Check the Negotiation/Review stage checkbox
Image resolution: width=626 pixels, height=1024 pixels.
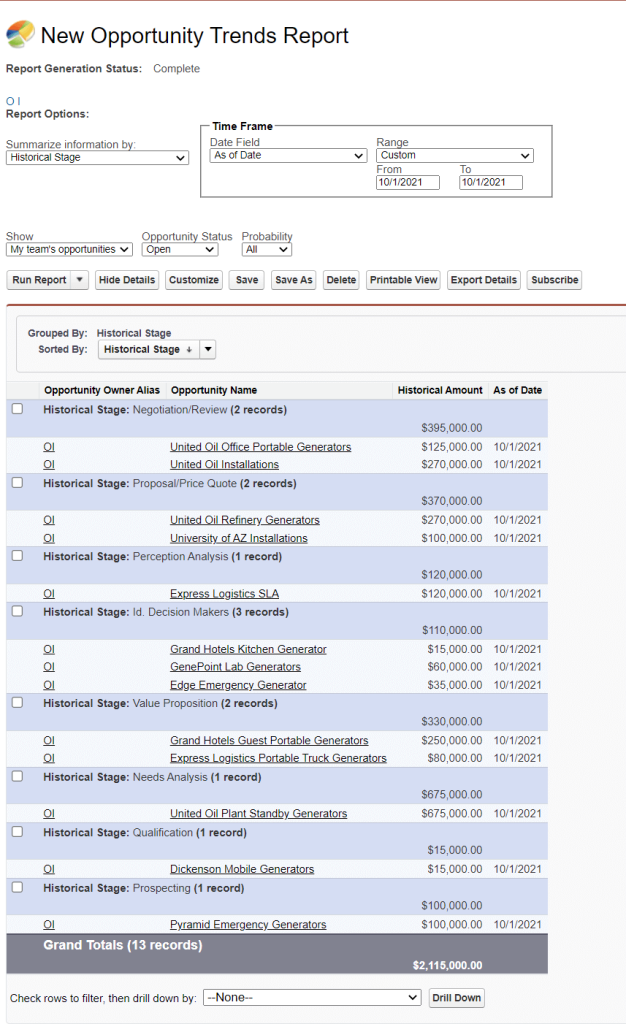pyautogui.click(x=17, y=409)
